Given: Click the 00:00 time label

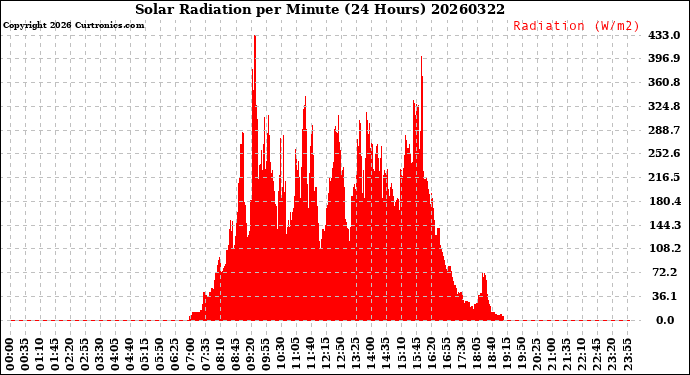Looking at the screenshot, I should pyautogui.click(x=10, y=355).
